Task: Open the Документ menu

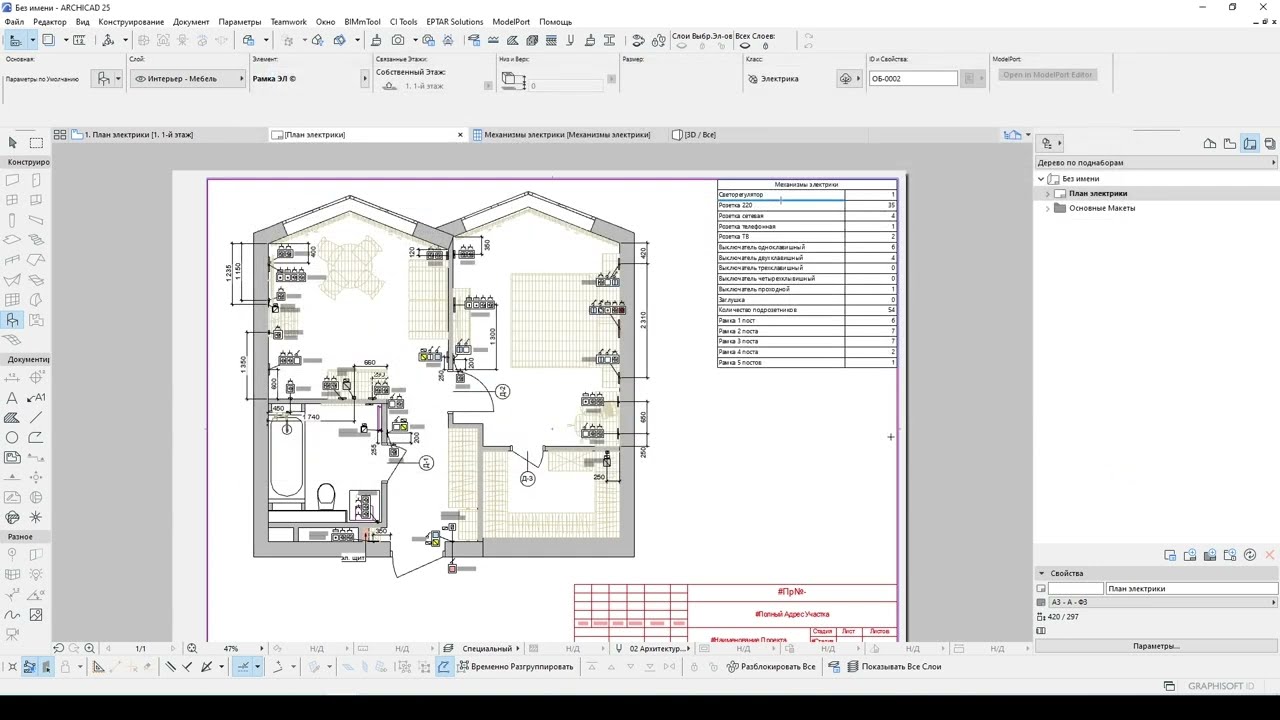Action: [191, 22]
